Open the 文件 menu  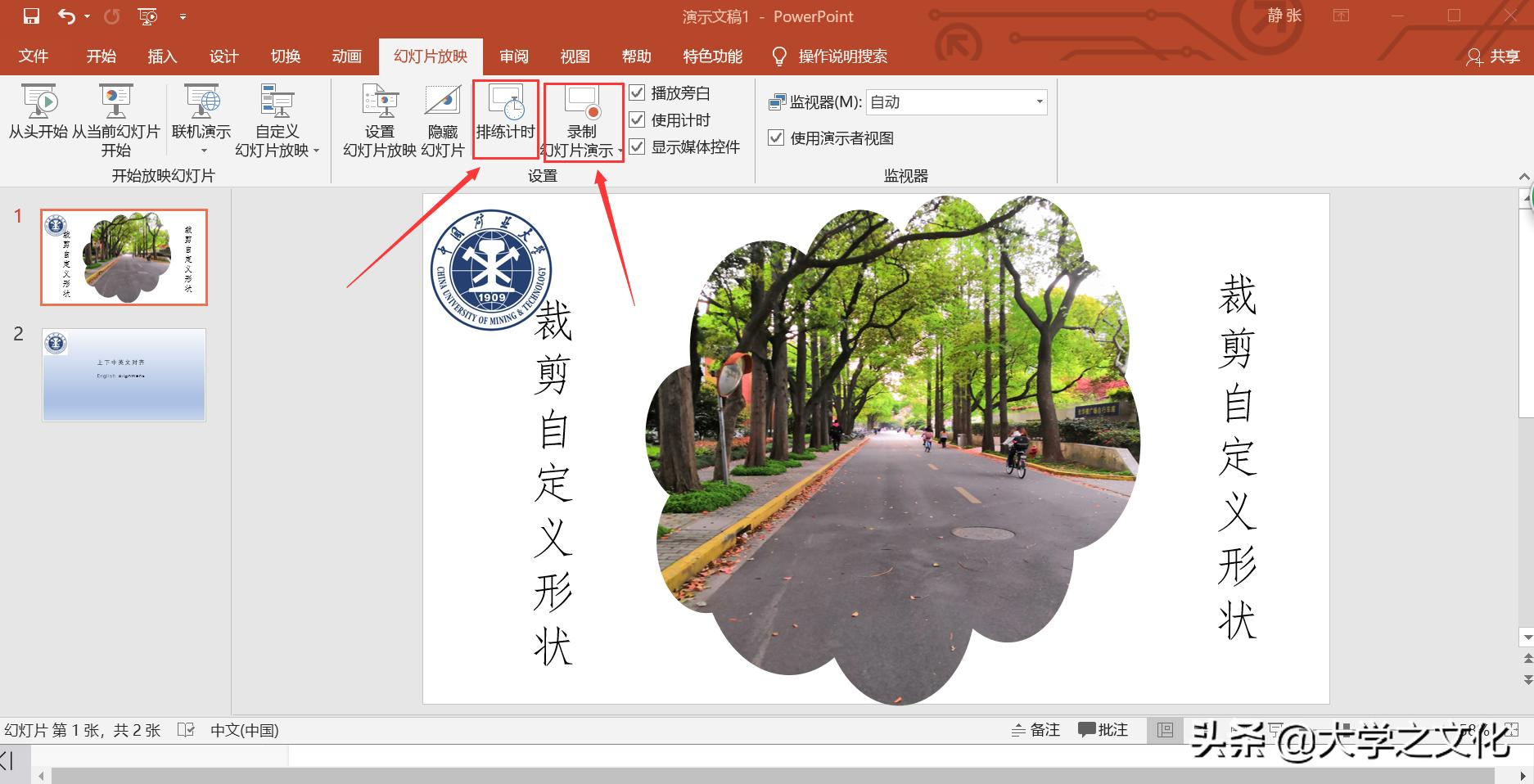click(x=33, y=56)
